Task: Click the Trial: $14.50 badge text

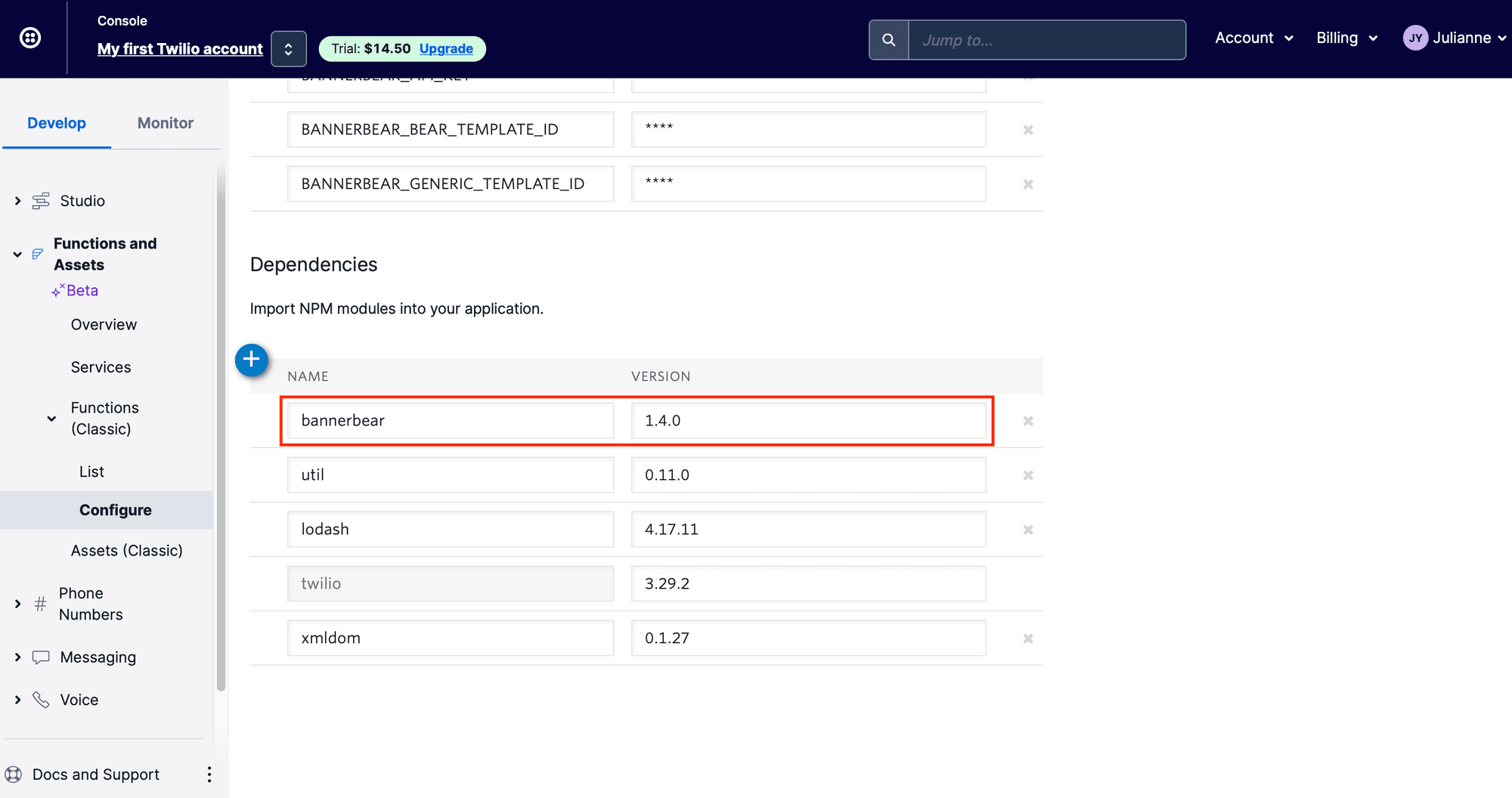Action: tap(370, 48)
